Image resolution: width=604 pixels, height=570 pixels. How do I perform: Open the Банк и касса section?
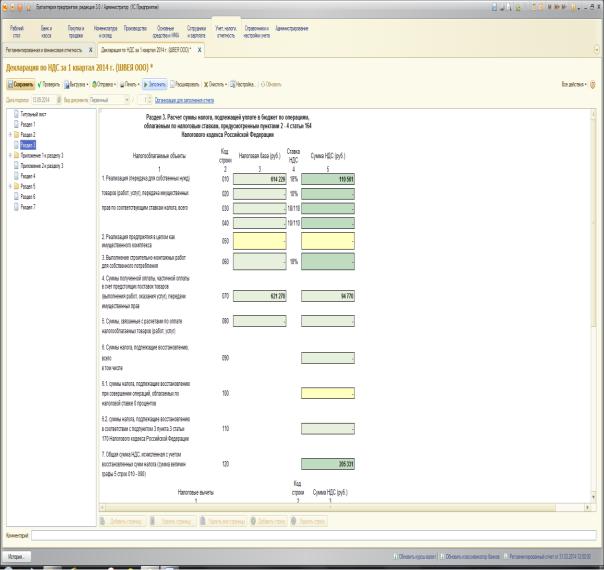(46, 32)
